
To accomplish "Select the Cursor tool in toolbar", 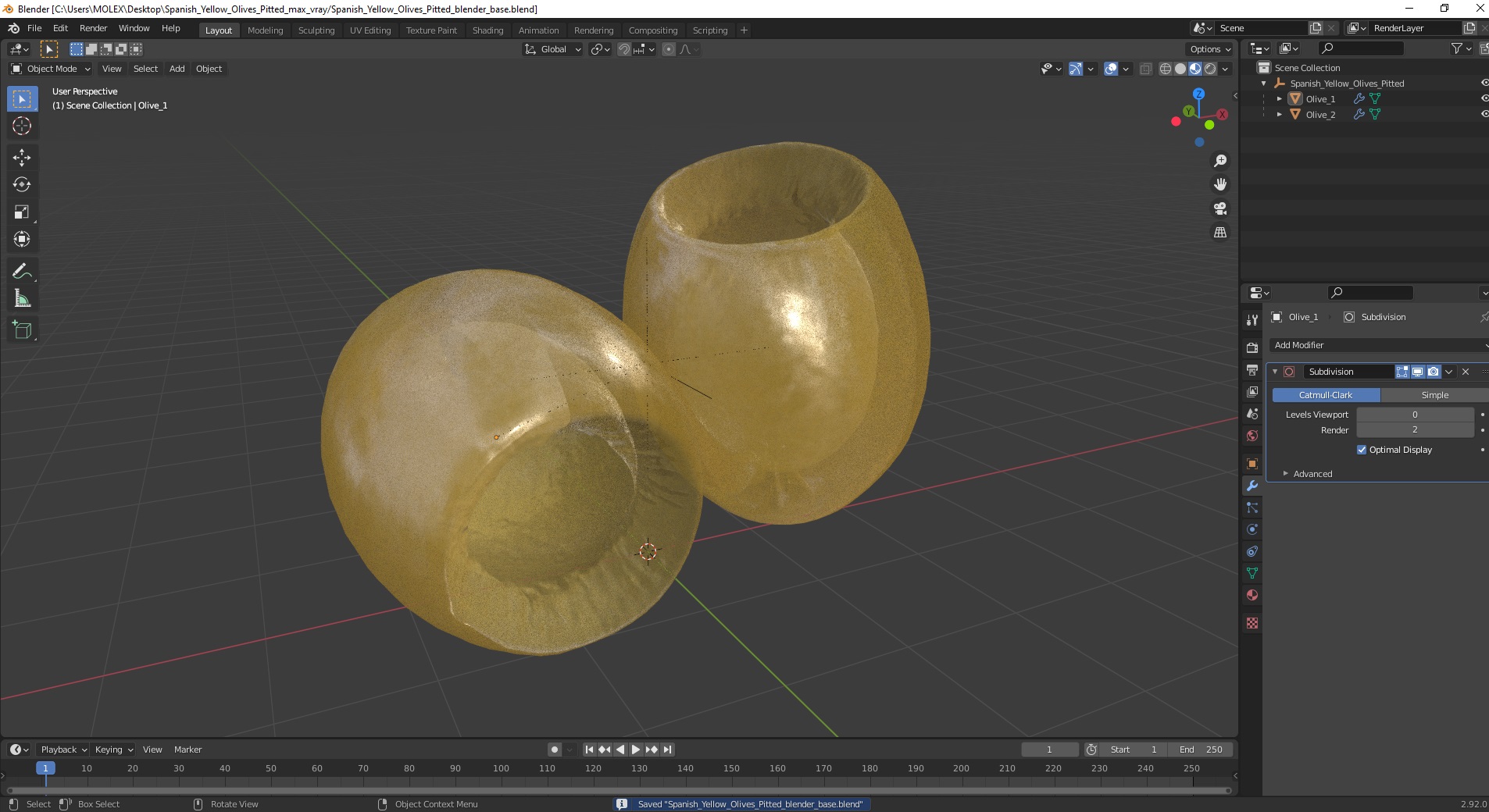I will pyautogui.click(x=22, y=126).
